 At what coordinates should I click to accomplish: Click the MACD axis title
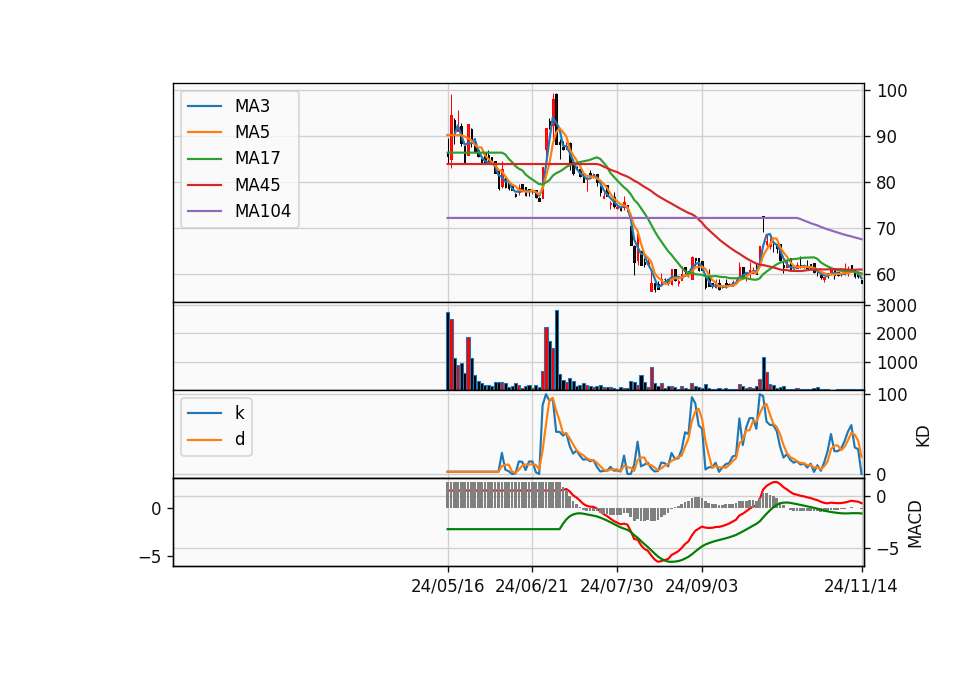(x=915, y=524)
